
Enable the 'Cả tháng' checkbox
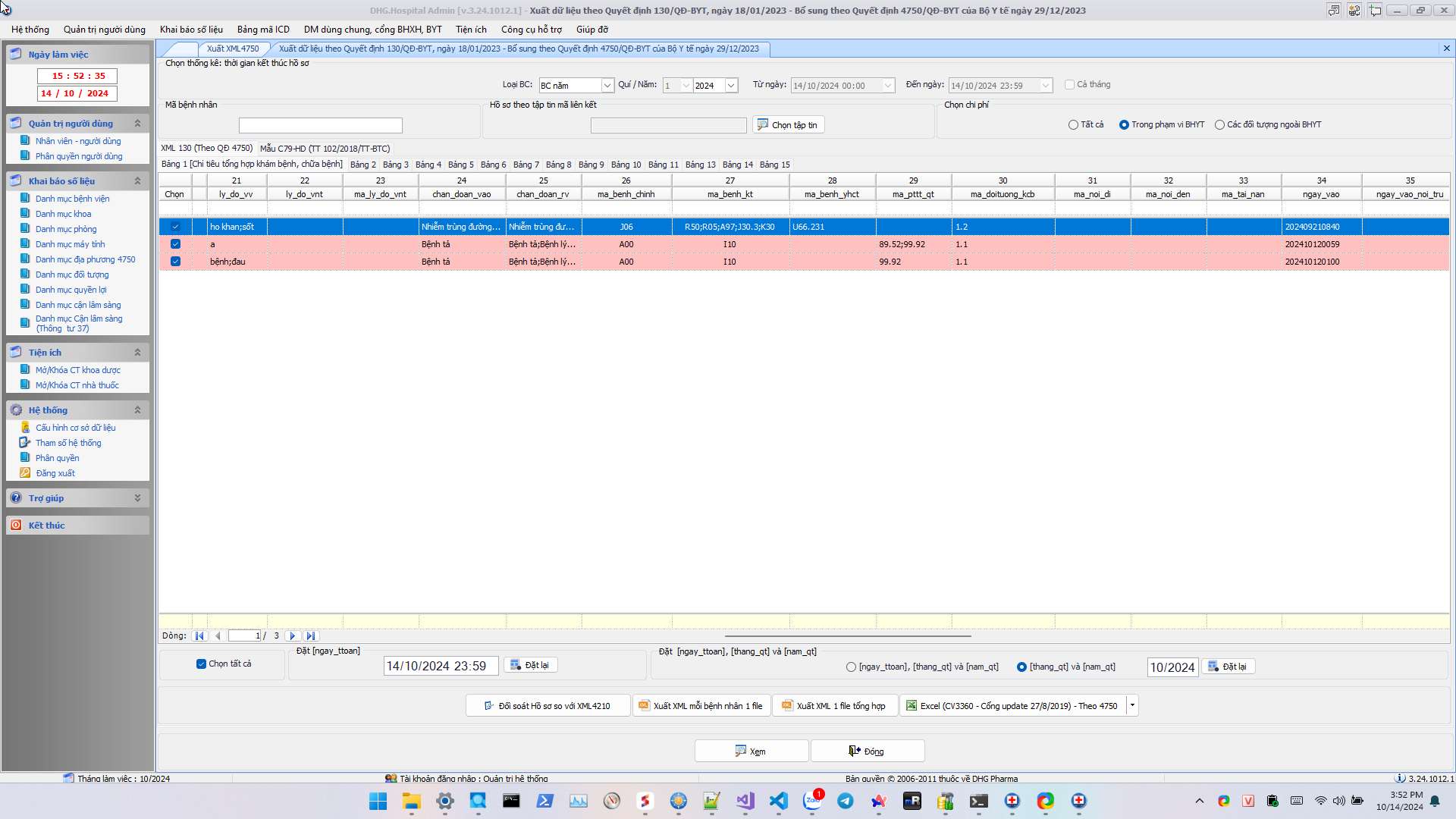(x=1069, y=85)
